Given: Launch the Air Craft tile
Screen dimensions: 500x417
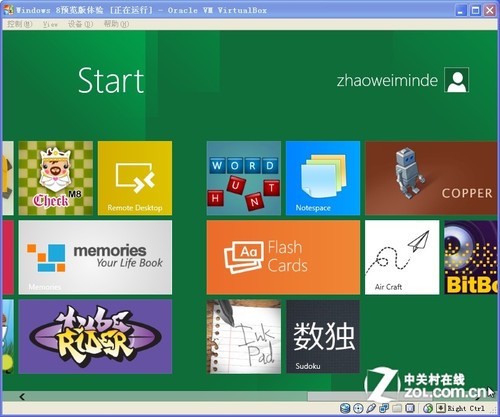Looking at the screenshot, I should point(402,257).
